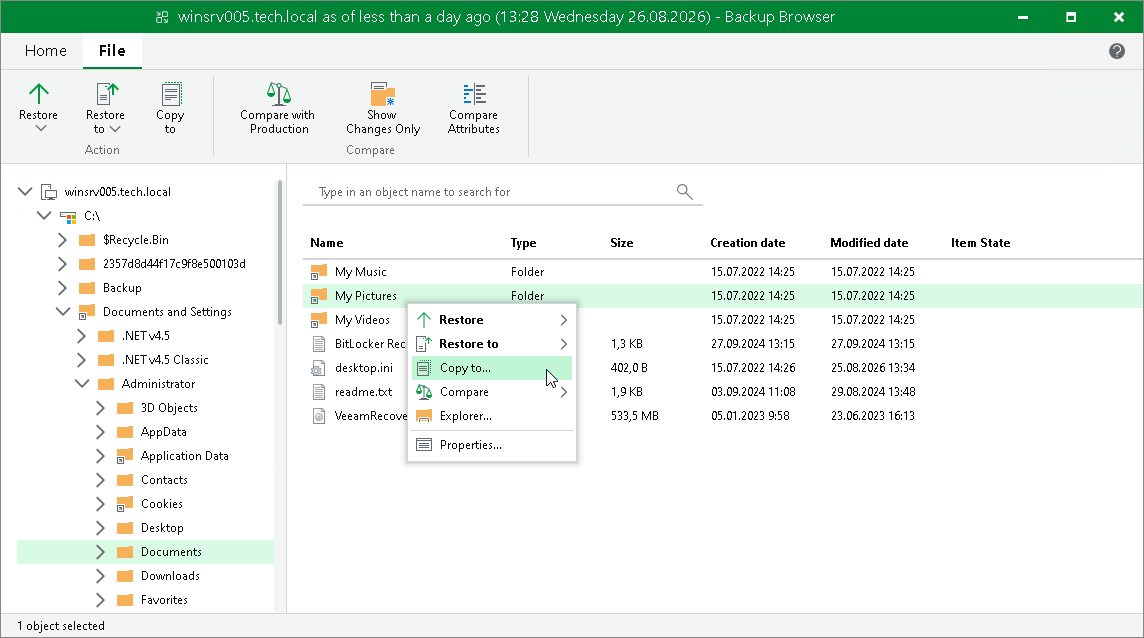Viewport: 1144px width, 638px height.
Task: Sort by Name column header
Action: (326, 243)
